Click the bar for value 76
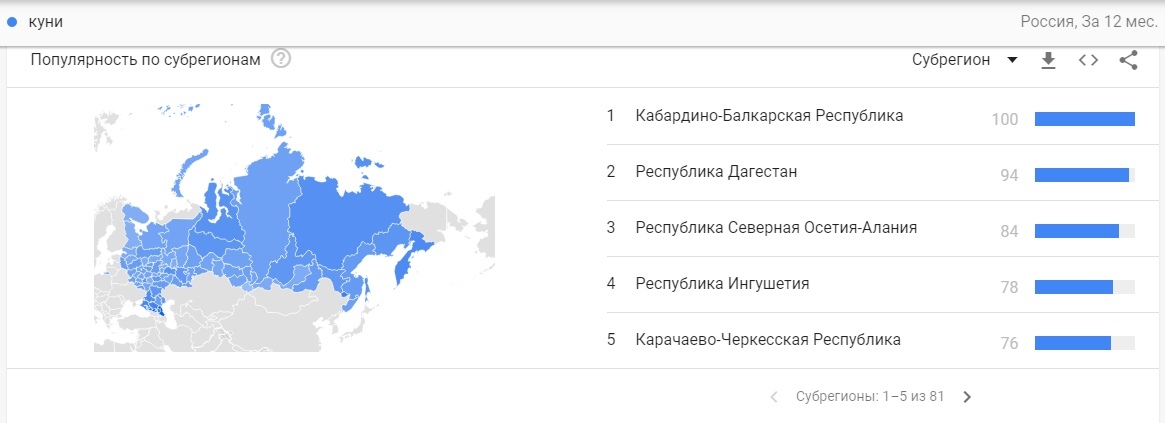The height and width of the screenshot is (423, 1165). (x=1073, y=343)
